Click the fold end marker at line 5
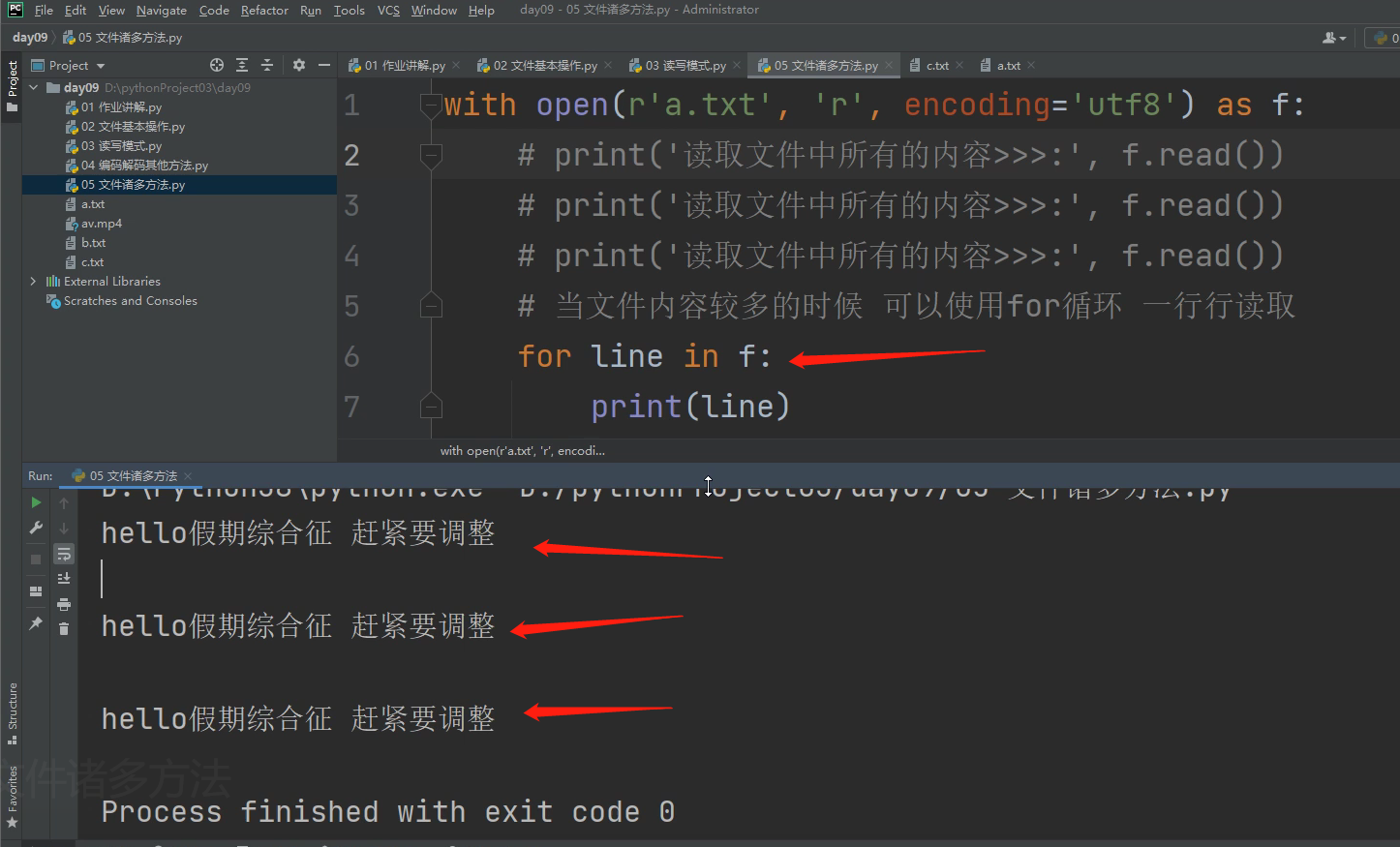This screenshot has height=847, width=1400. pos(431,306)
